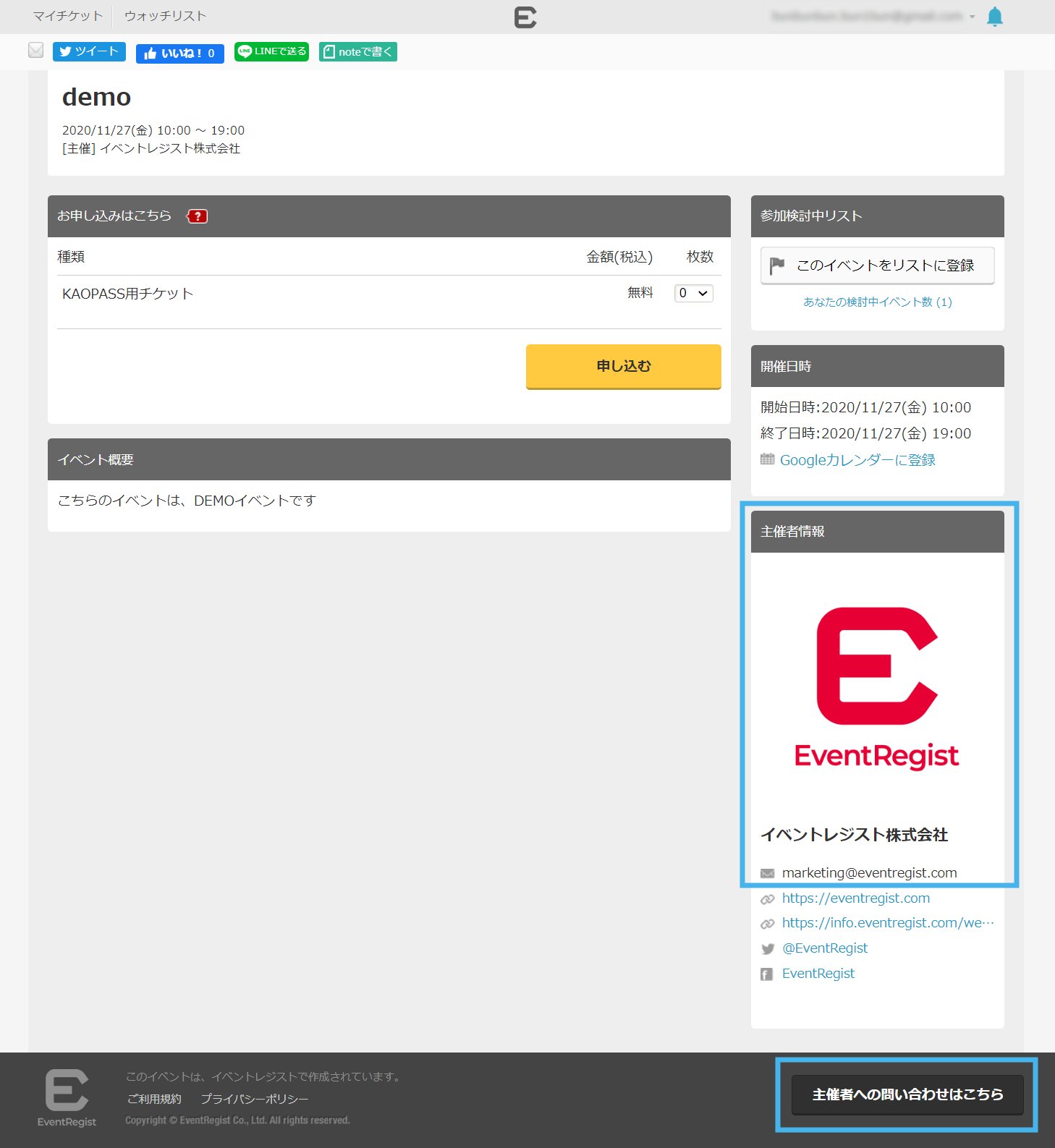Click the yellow 申し込む button
The height and width of the screenshot is (1148, 1055).
tap(623, 366)
